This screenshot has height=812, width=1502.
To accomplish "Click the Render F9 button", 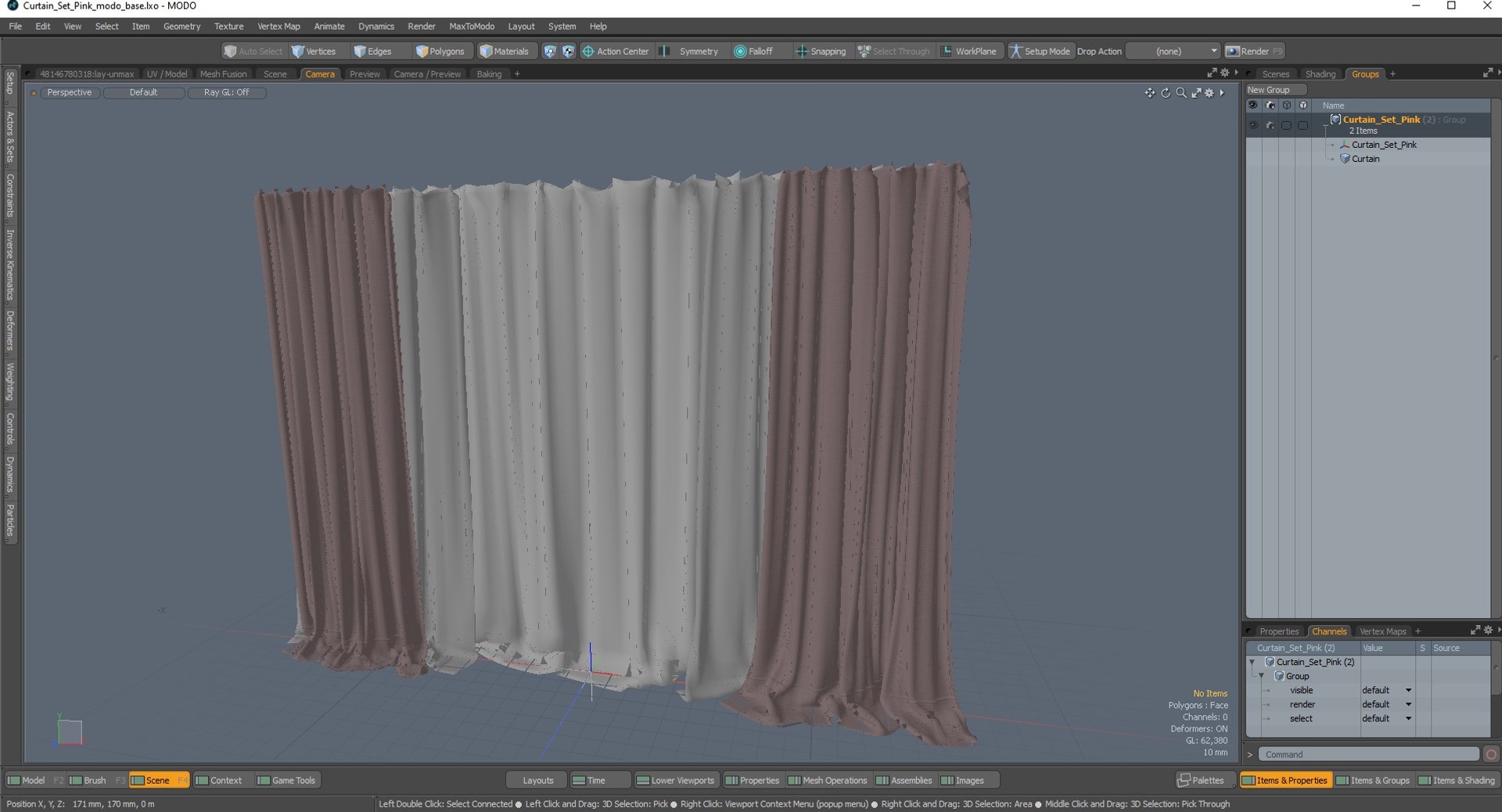I will (x=1254, y=52).
